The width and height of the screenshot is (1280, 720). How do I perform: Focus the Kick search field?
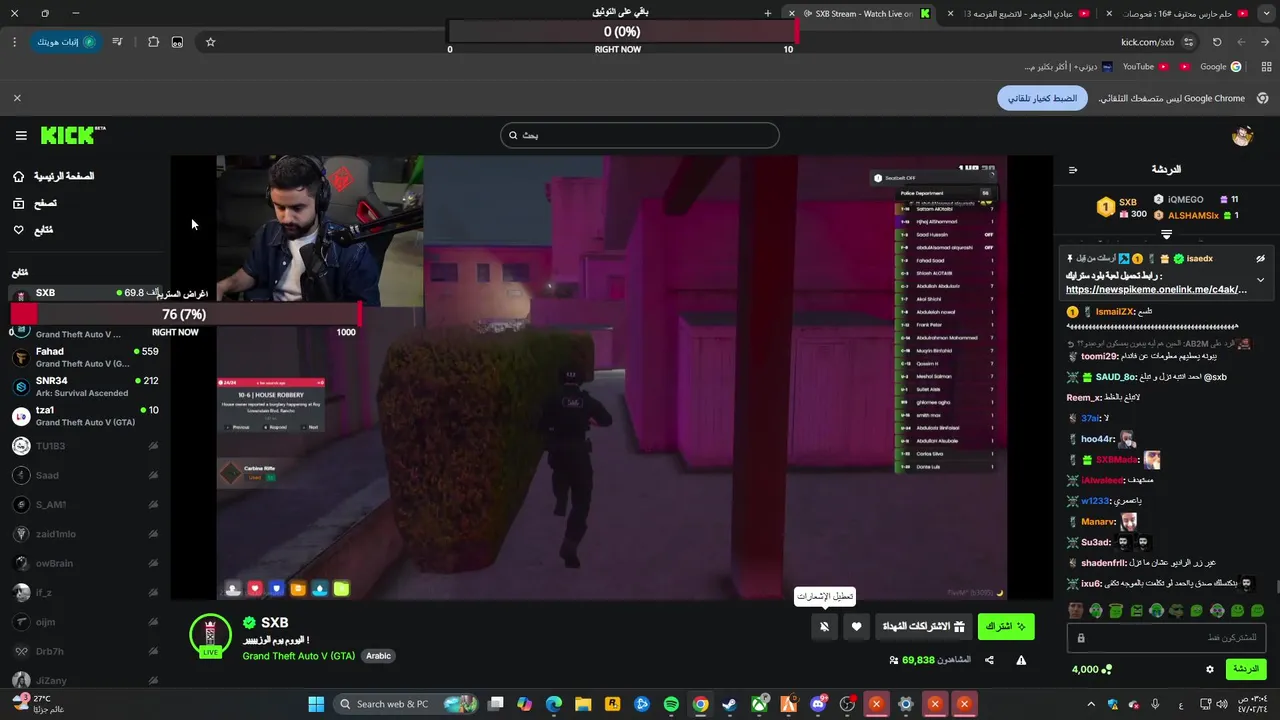[x=640, y=135]
